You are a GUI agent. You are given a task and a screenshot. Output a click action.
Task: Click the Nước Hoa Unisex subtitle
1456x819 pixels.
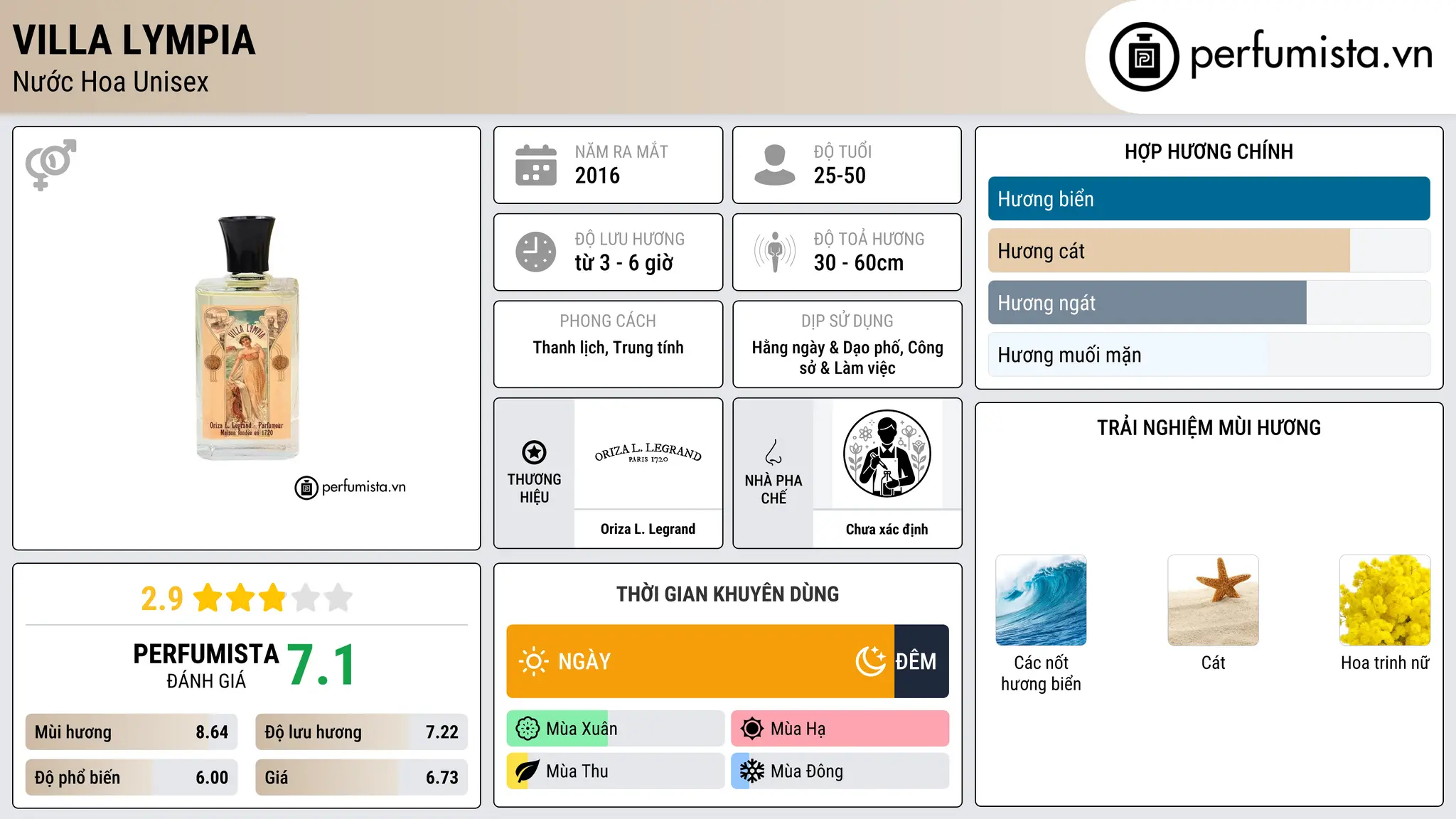(x=111, y=82)
